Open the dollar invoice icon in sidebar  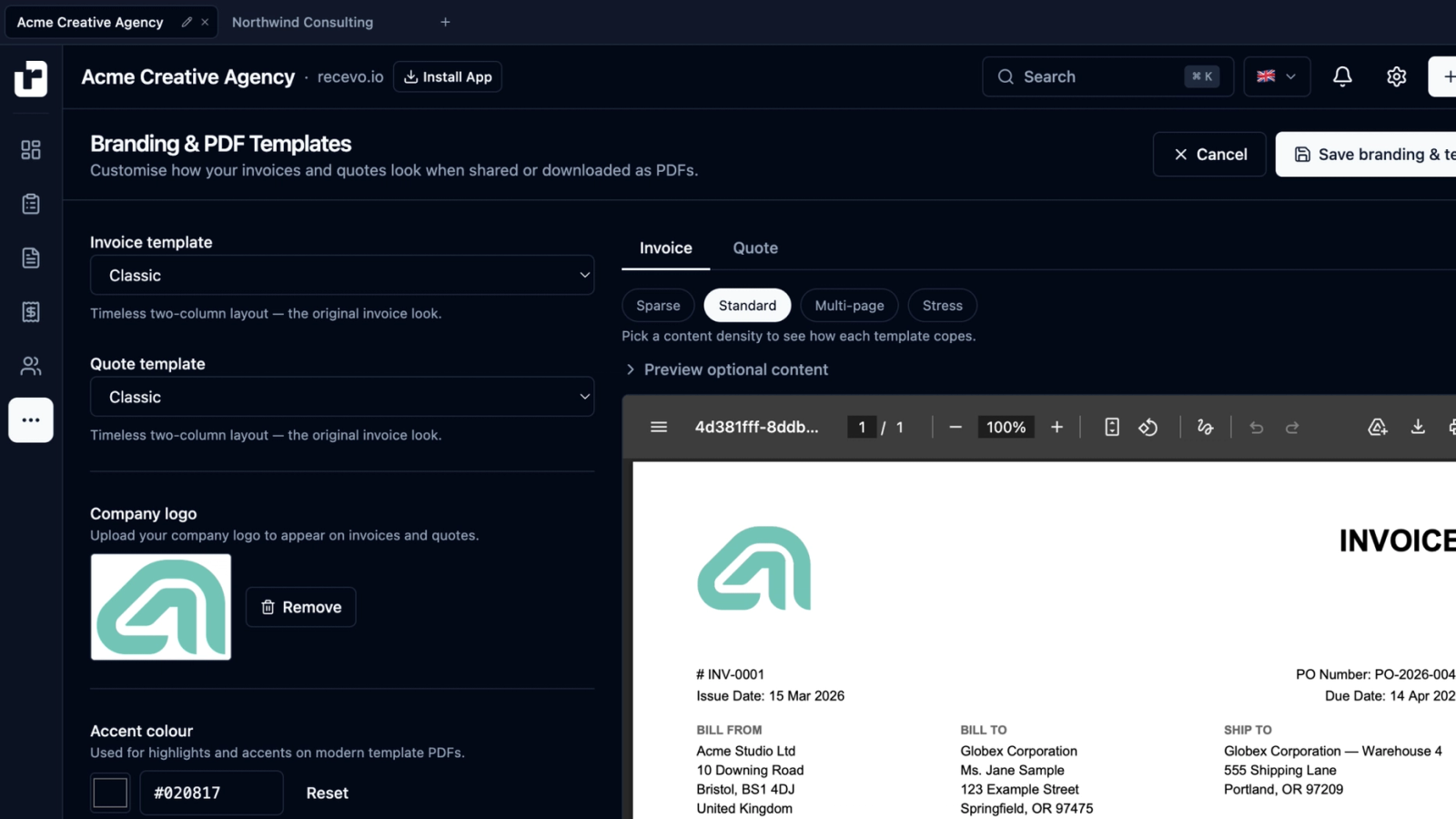tap(31, 312)
